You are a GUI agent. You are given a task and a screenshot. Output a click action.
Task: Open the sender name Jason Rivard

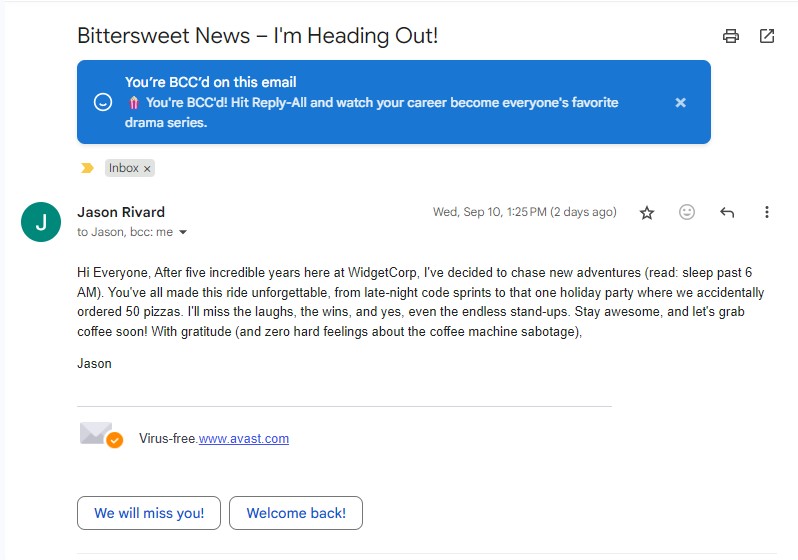coord(121,212)
